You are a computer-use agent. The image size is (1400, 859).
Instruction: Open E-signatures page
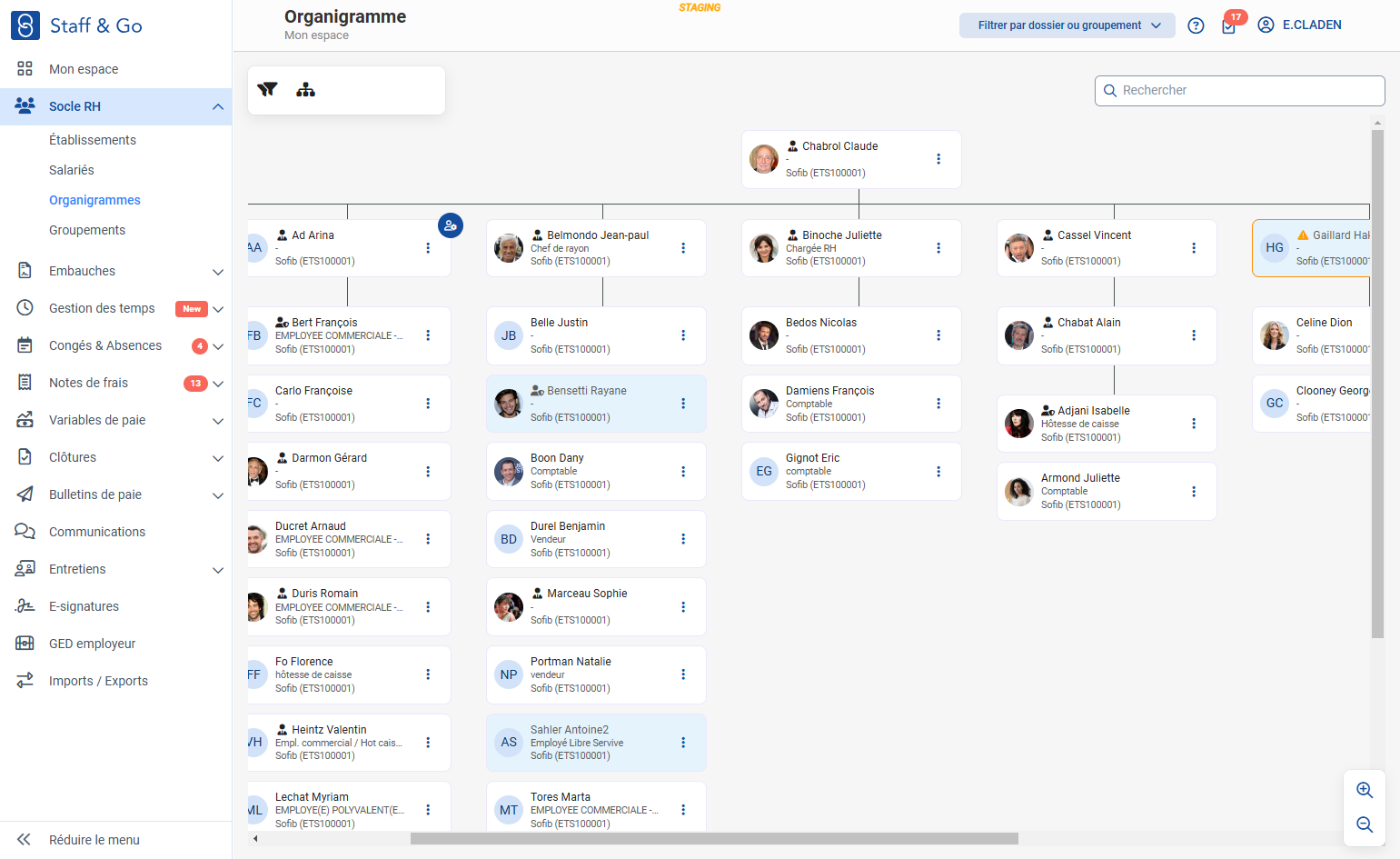[x=84, y=606]
